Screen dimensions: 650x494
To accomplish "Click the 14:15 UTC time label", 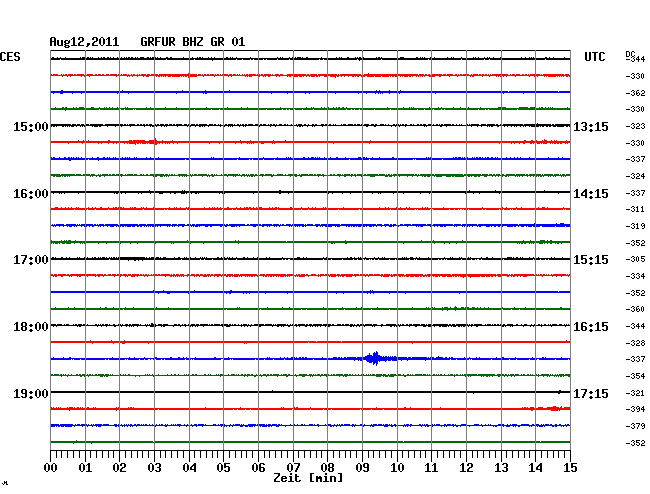I will point(591,194).
